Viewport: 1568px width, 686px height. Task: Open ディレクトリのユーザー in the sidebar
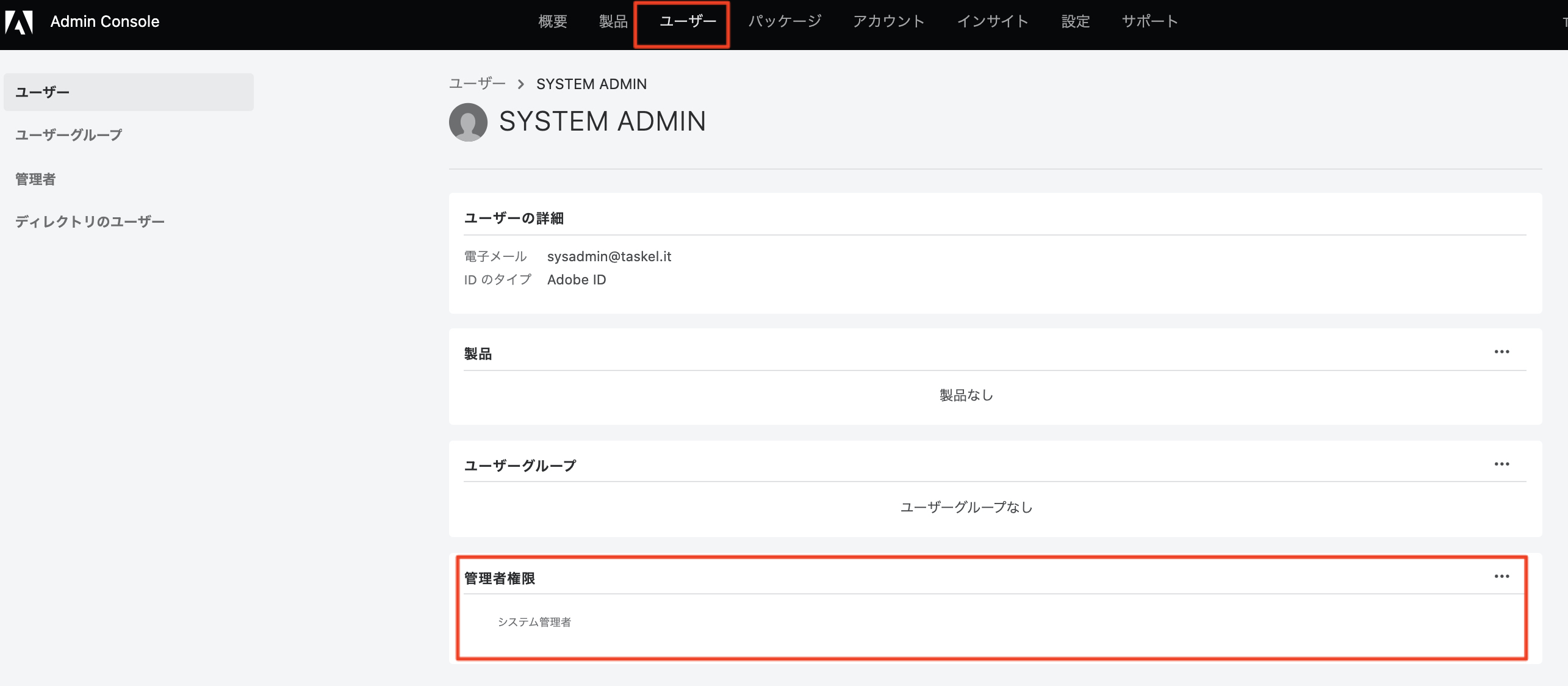90,222
